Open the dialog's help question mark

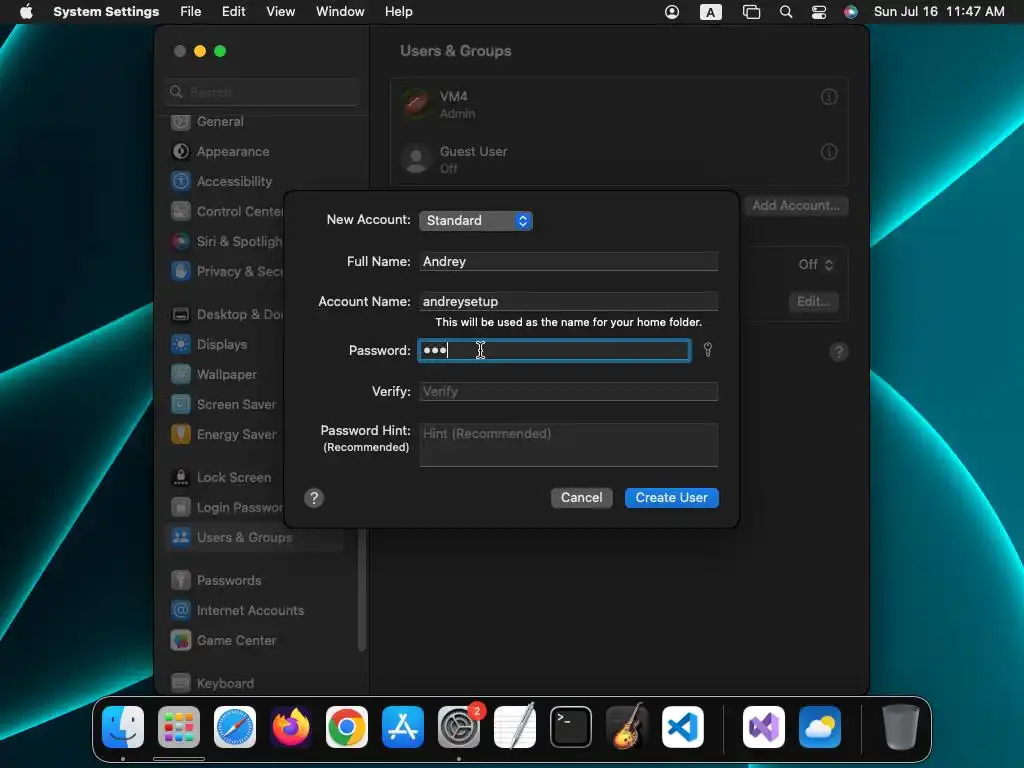(314, 498)
